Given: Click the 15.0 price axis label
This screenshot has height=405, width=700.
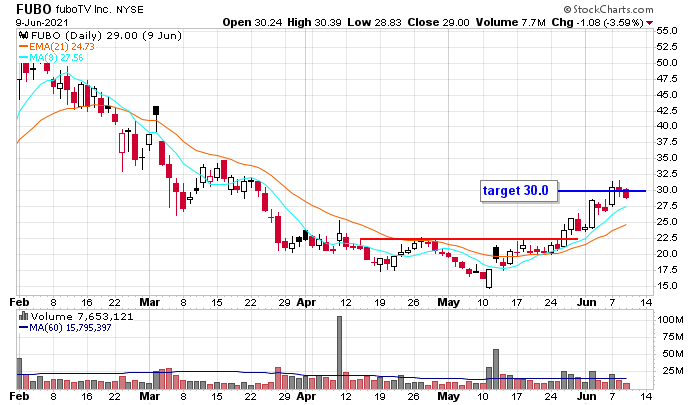Looking at the screenshot, I should tap(667, 285).
